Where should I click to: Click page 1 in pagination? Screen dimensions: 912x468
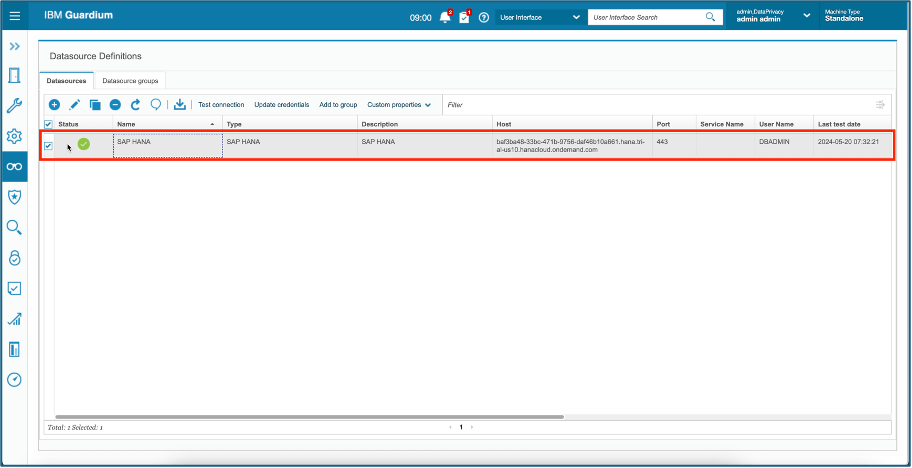(461, 427)
